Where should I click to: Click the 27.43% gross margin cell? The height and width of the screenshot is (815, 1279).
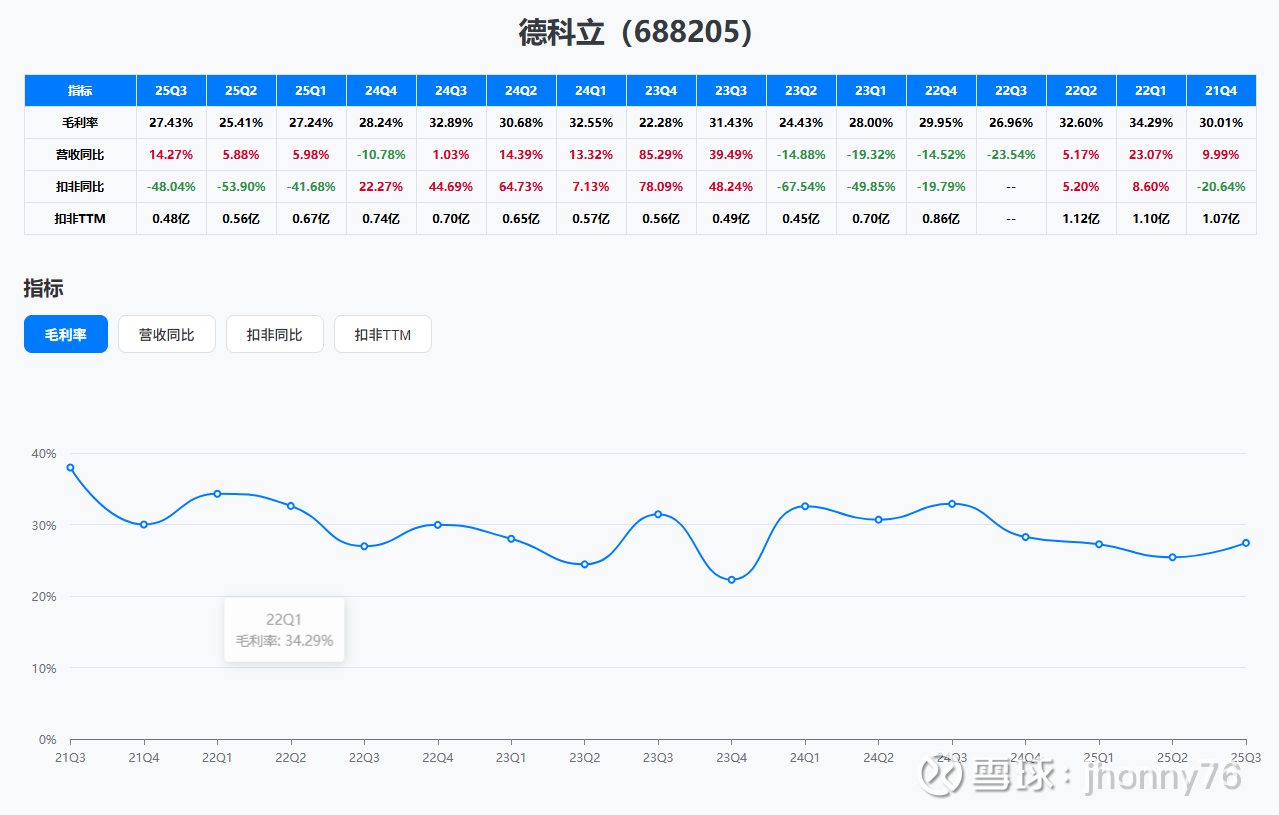[x=171, y=123]
